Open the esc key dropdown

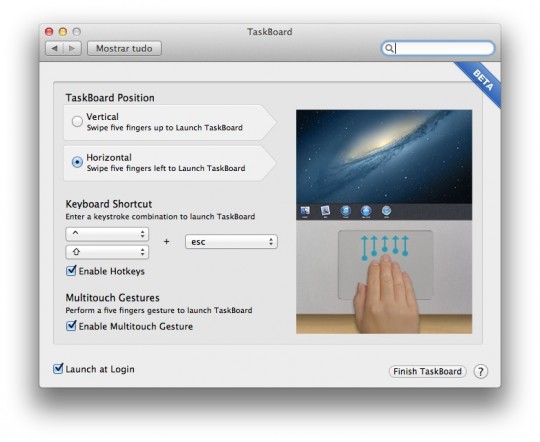pos(231,242)
